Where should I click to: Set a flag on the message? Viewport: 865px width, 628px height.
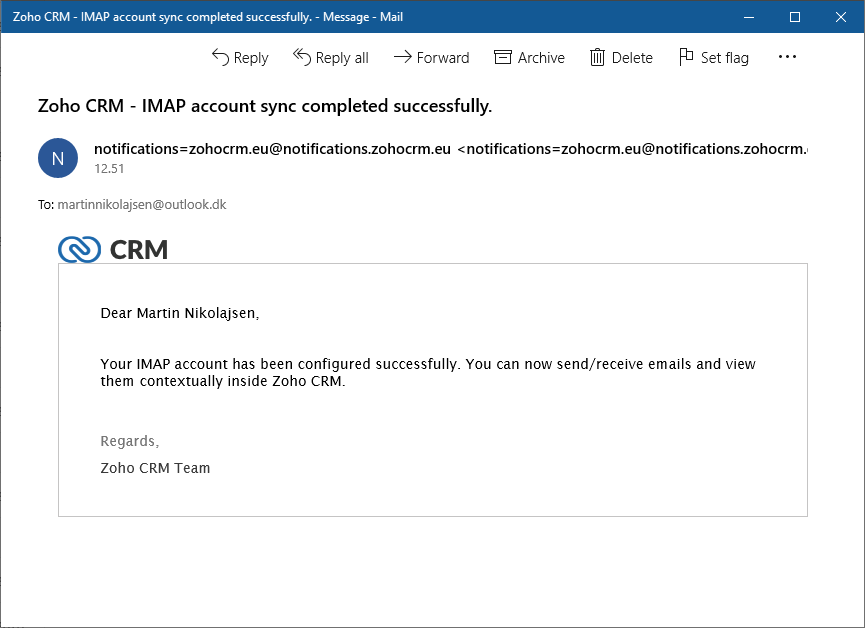(714, 57)
